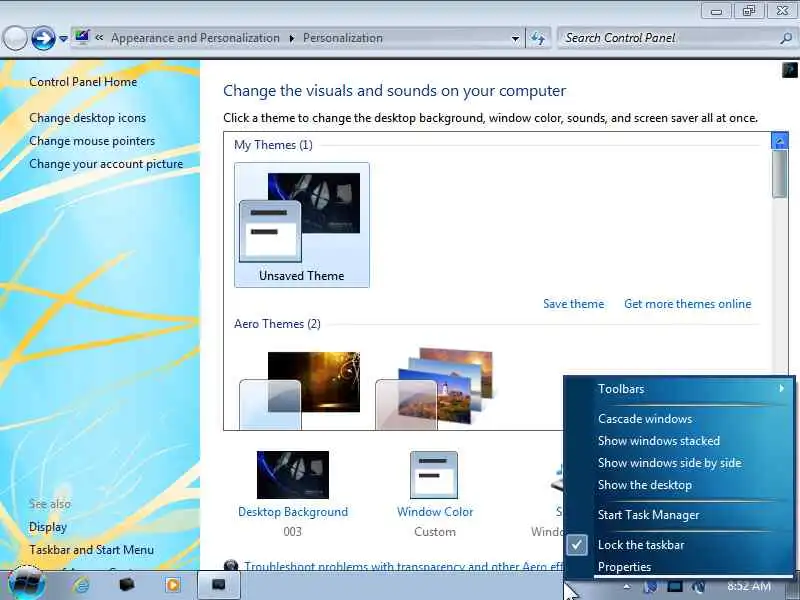
Task: Click the Windows Start orb
Action: tap(27, 584)
